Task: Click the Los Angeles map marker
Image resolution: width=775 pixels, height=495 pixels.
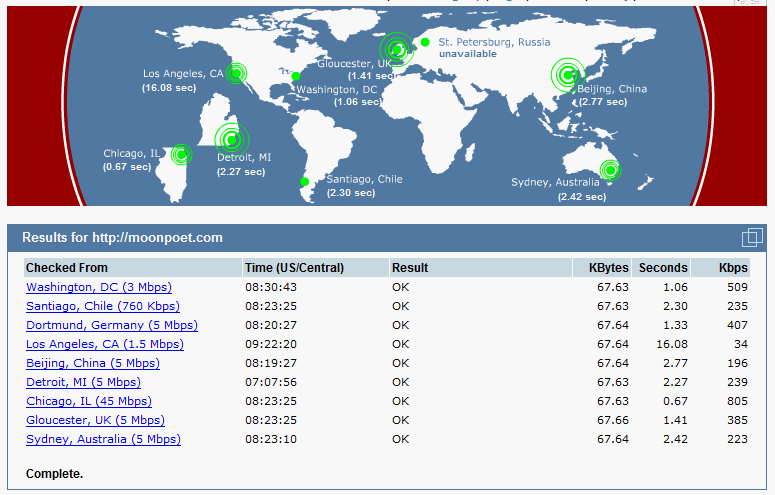Action: (x=236, y=72)
